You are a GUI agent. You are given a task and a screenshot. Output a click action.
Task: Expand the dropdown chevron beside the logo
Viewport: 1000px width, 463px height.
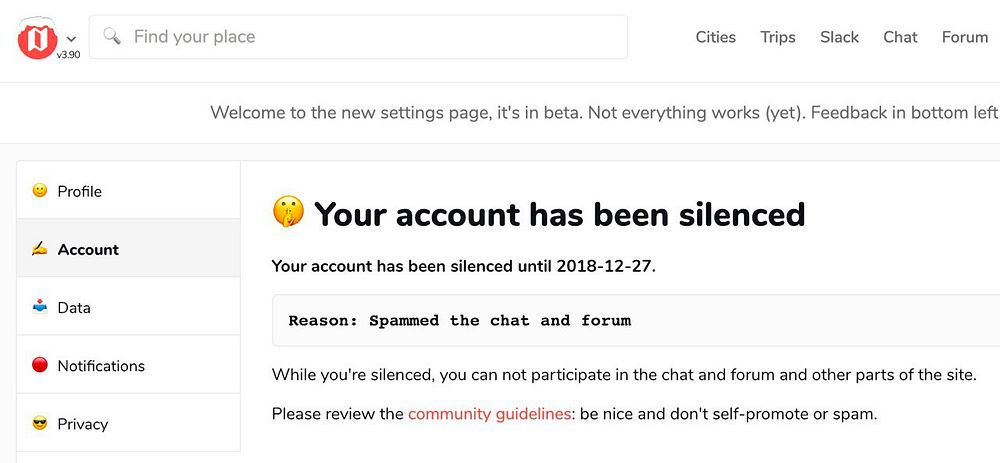(71, 39)
